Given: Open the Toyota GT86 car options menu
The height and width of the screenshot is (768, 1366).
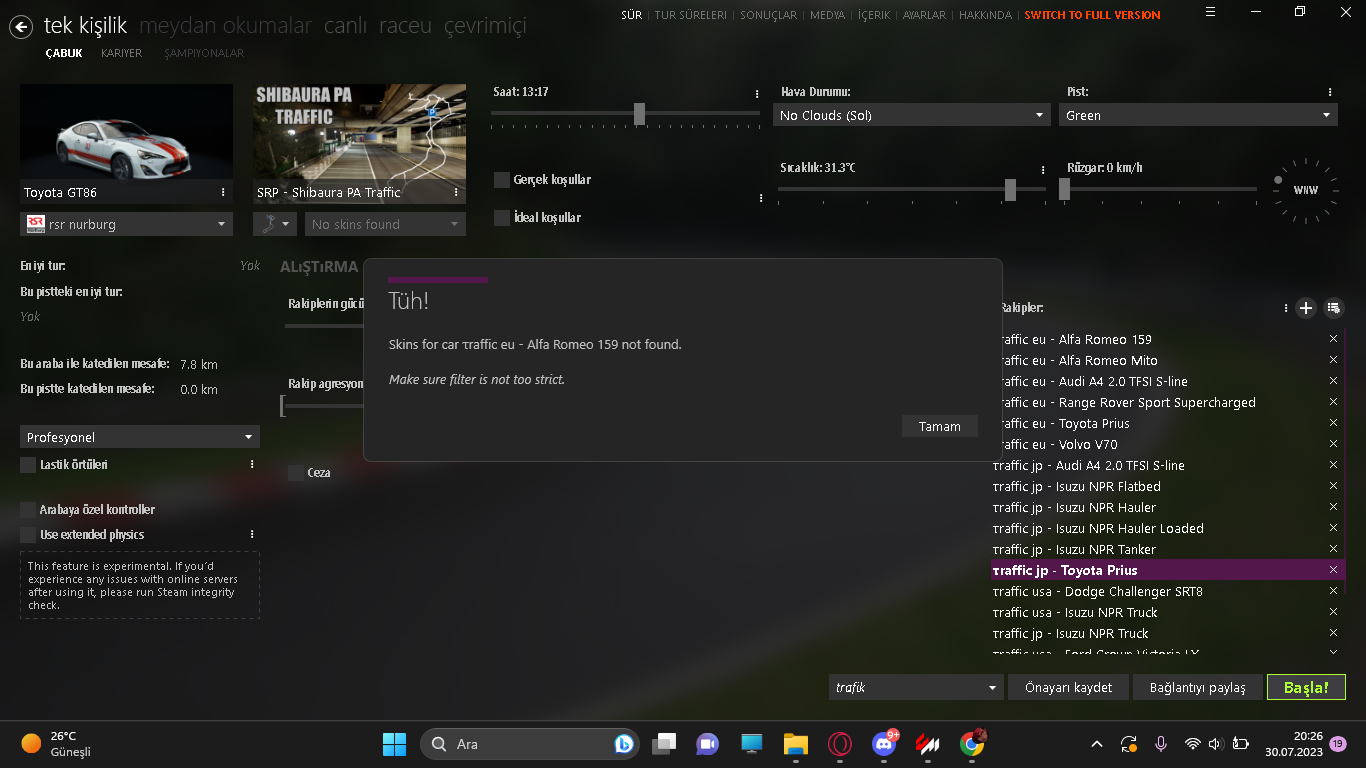Looking at the screenshot, I should tap(223, 193).
